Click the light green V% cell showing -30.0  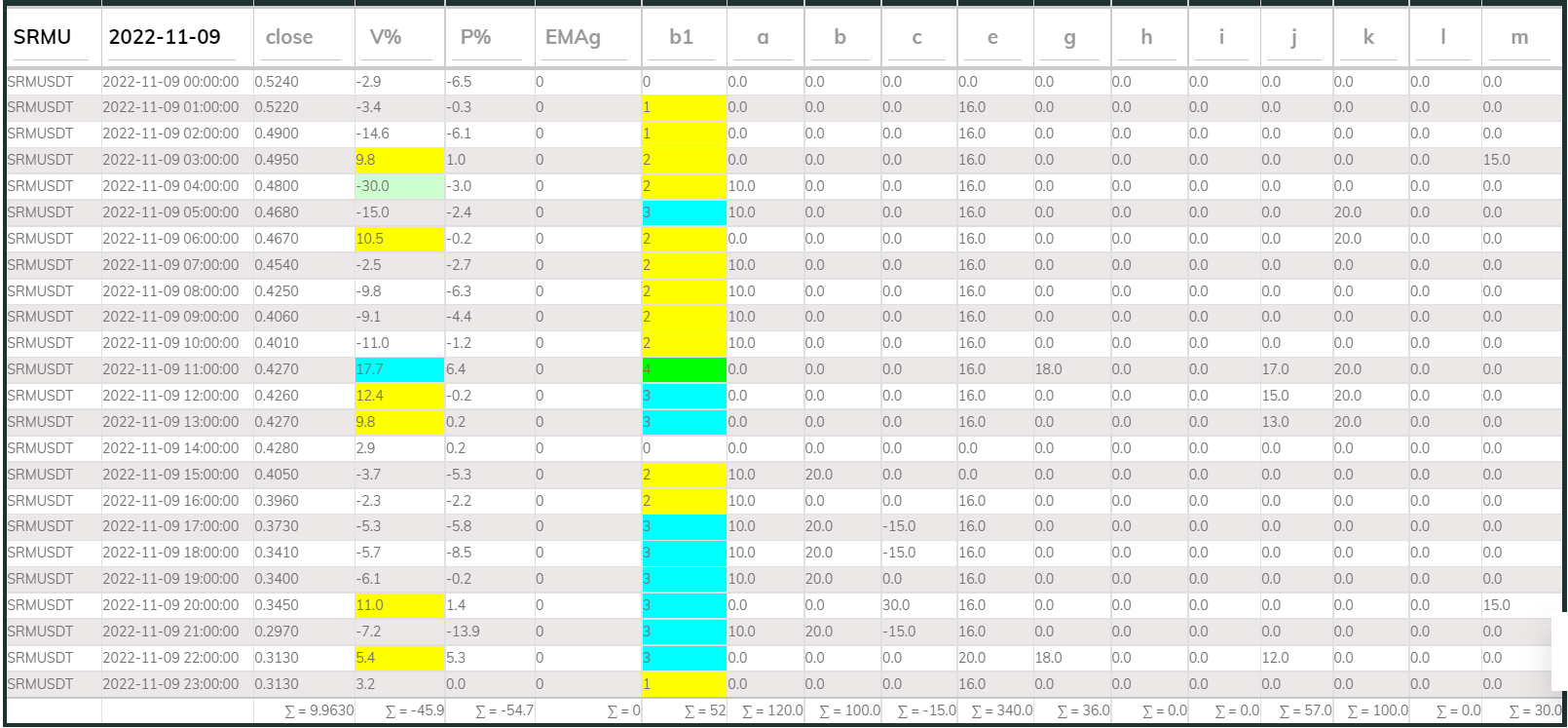click(398, 186)
